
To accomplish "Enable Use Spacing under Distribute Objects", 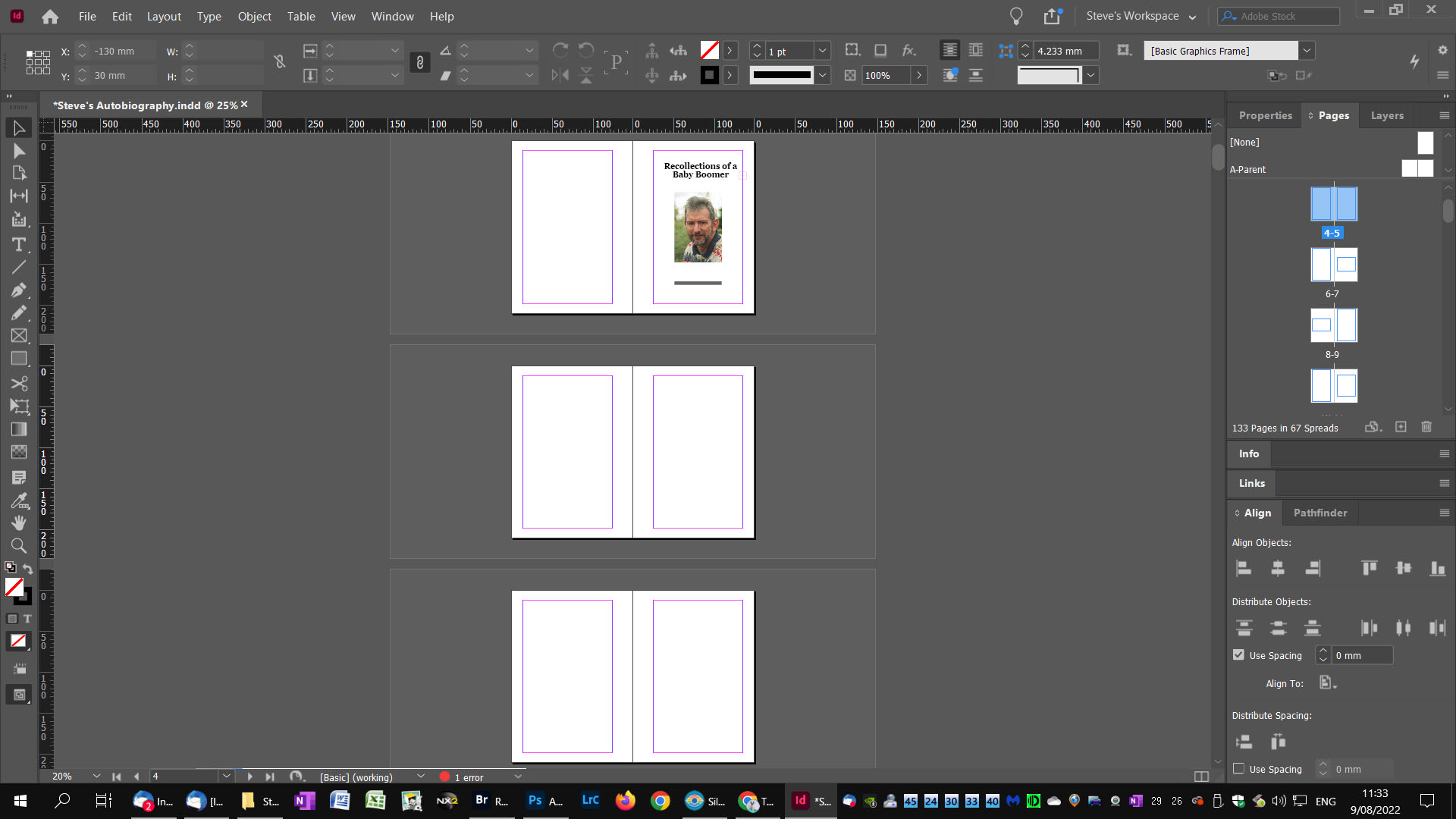I will (1239, 654).
